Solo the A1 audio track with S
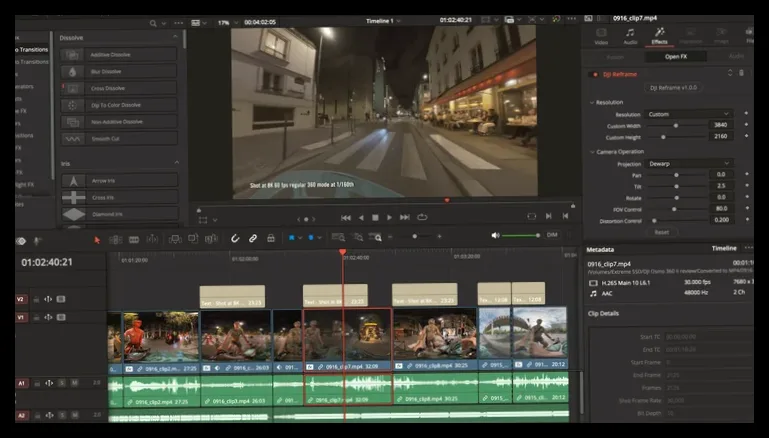 (62, 383)
